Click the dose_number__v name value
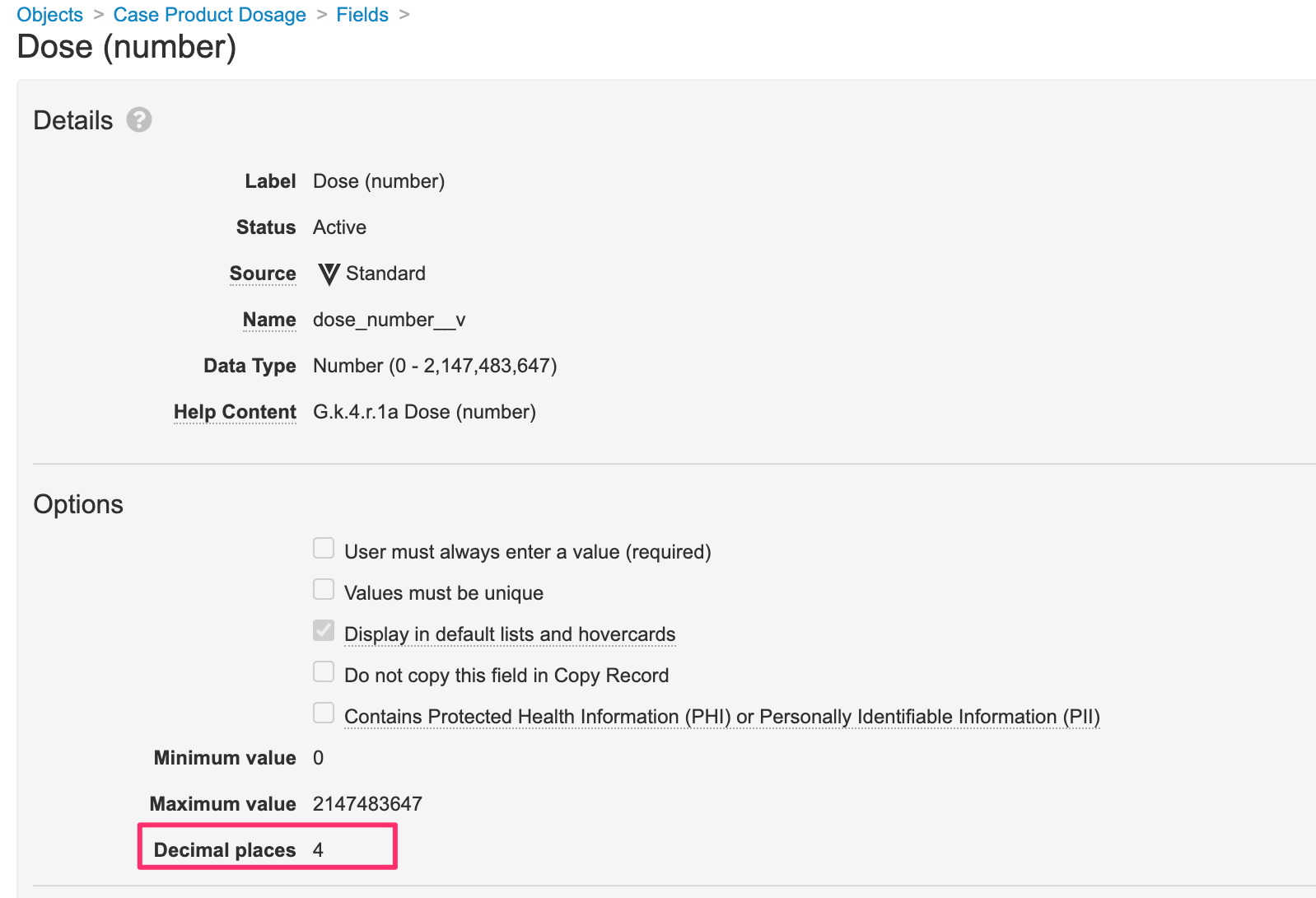Viewport: 1316px width, 898px height. (x=389, y=320)
